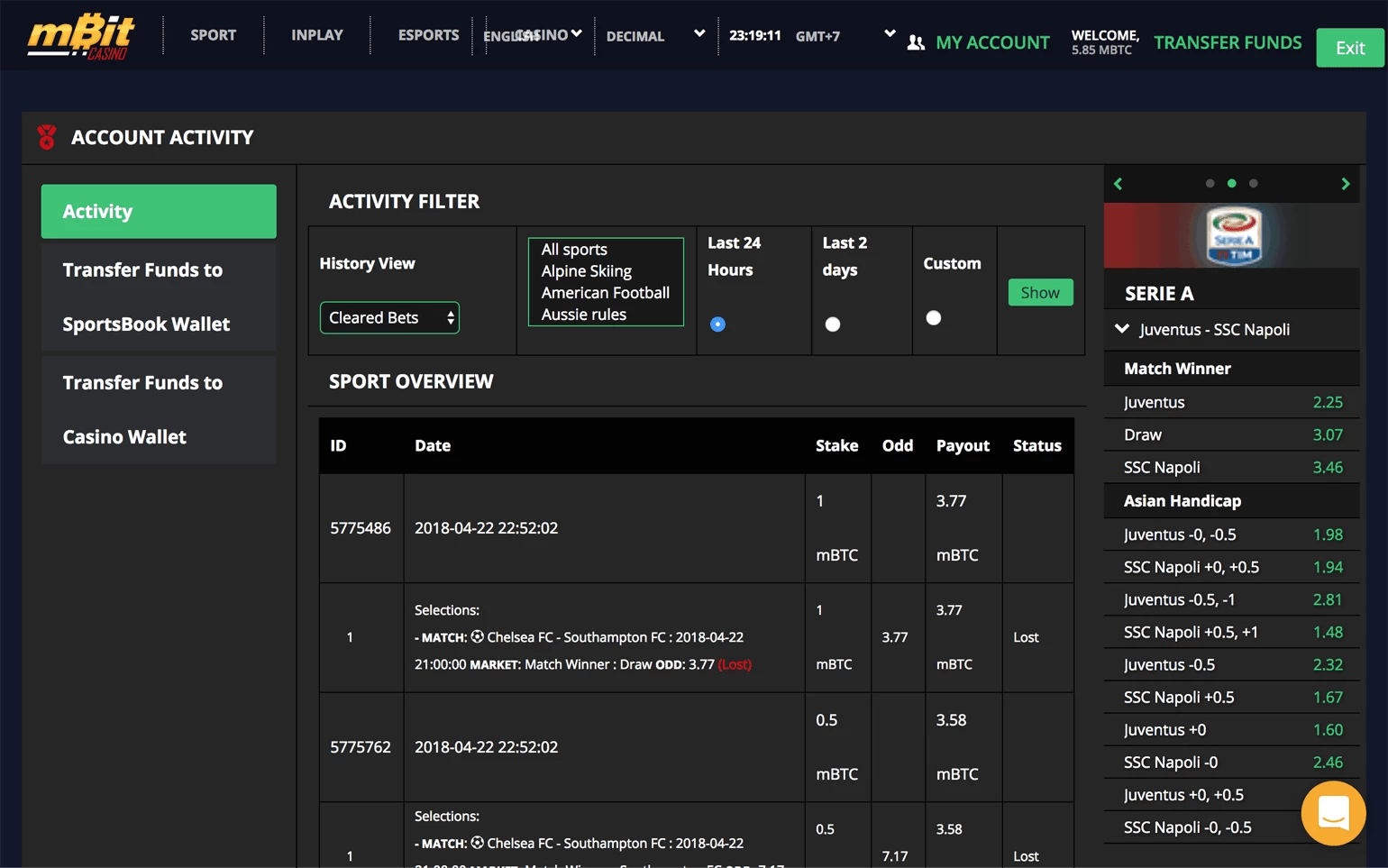This screenshot has width=1388, height=868.
Task: Open Transfer Funds to Casino Wallet
Action: pos(159,409)
